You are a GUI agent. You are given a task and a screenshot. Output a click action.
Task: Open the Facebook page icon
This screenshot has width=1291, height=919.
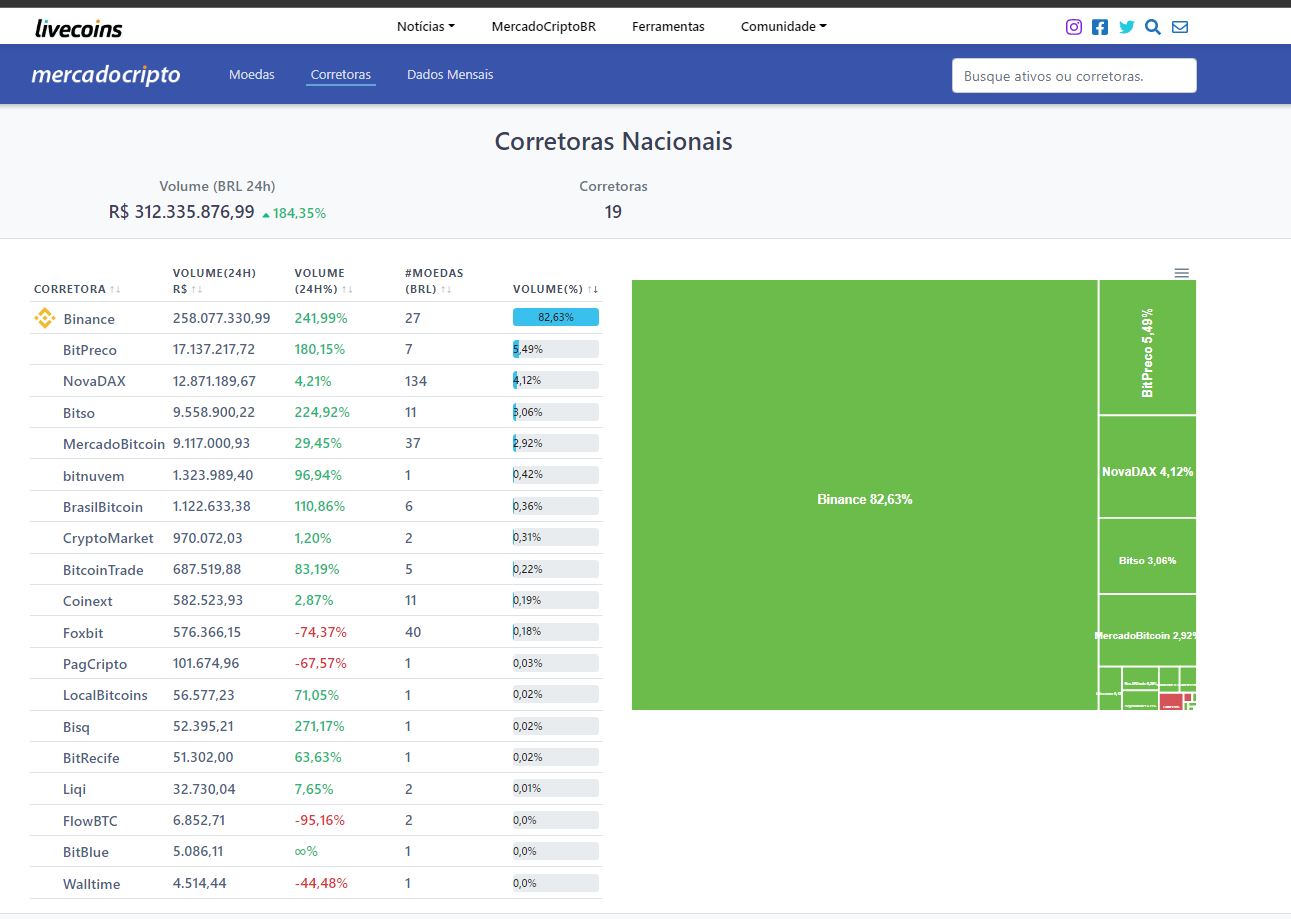1100,27
